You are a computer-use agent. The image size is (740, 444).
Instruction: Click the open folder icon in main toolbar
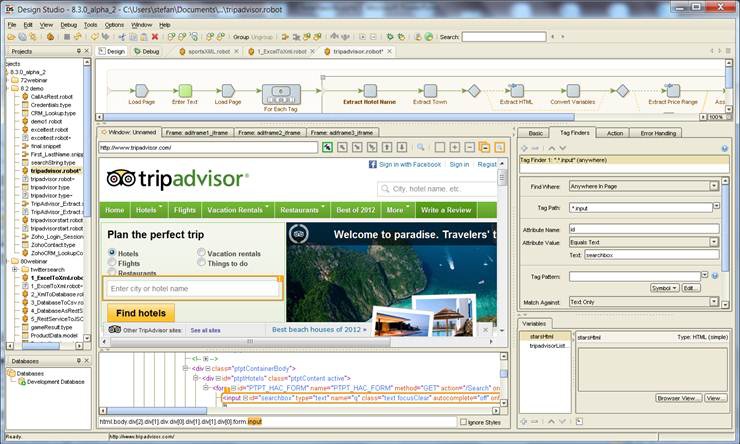tap(11, 37)
